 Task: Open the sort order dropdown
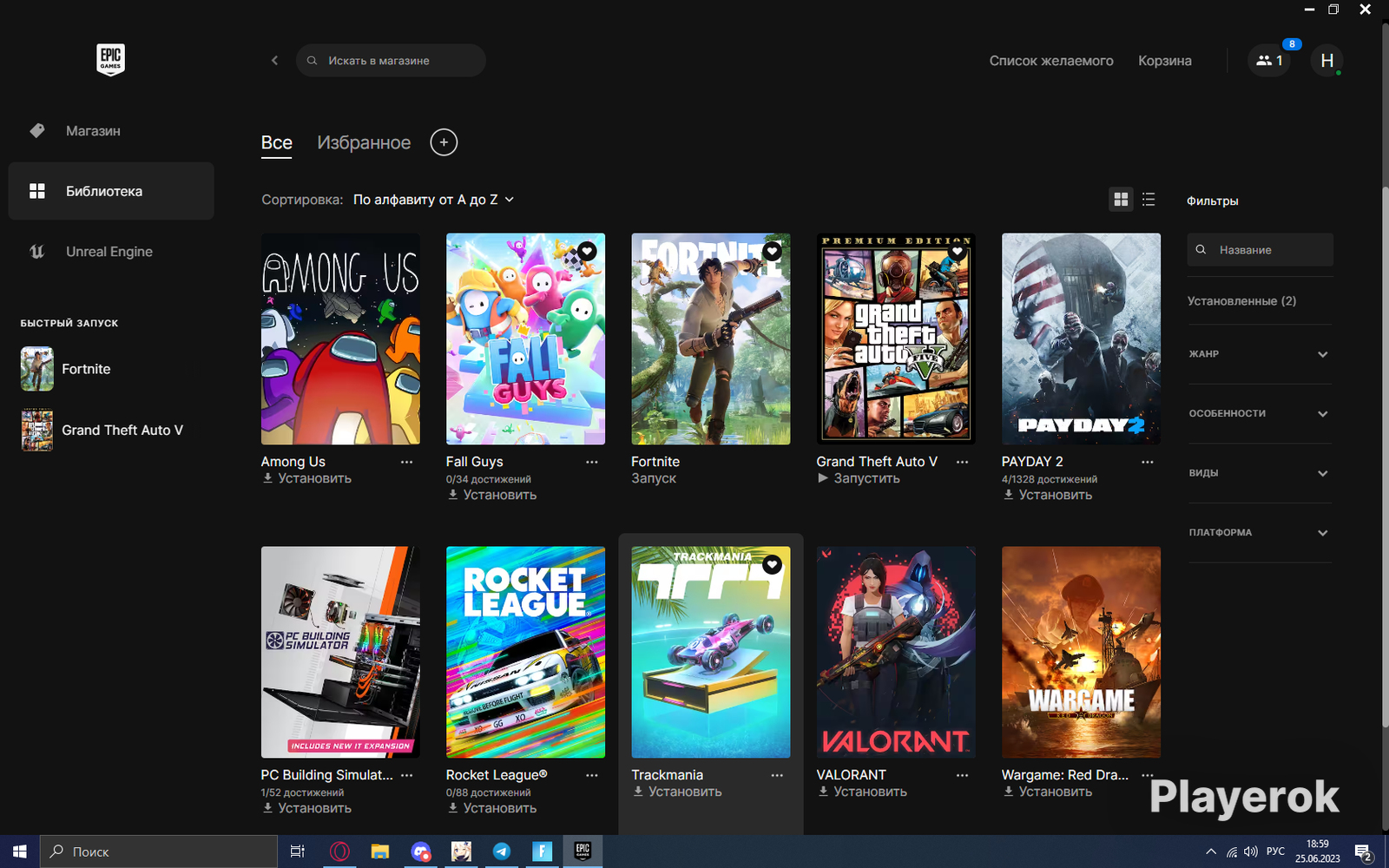click(433, 200)
